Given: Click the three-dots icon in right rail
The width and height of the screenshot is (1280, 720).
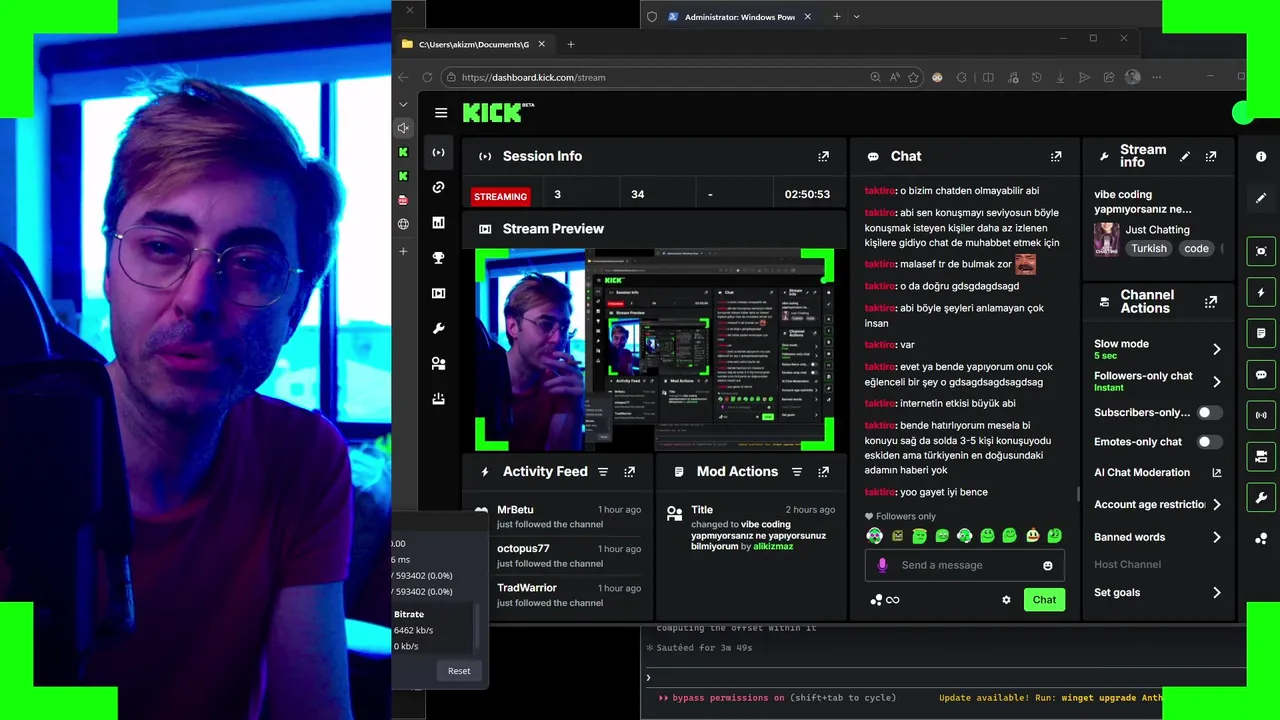Looking at the screenshot, I should point(1261,538).
